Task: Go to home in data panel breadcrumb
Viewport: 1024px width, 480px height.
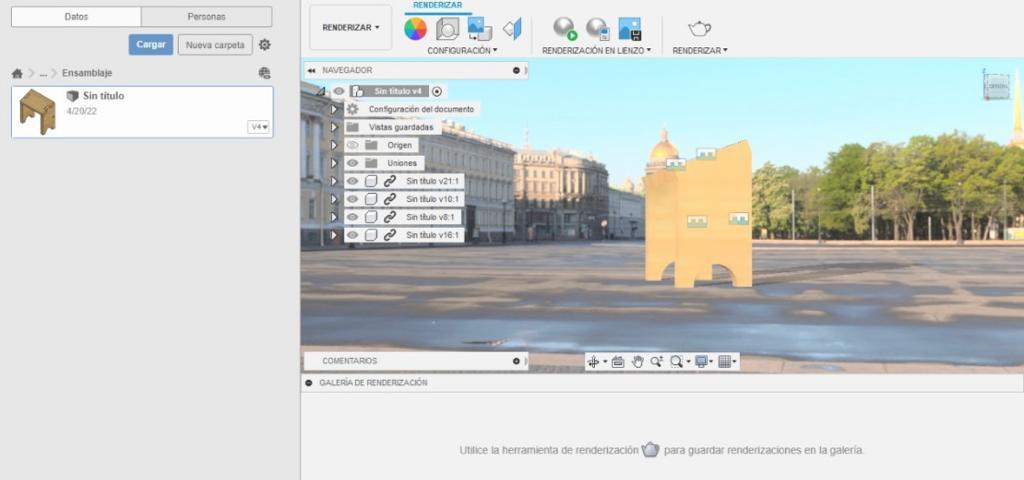Action: pyautogui.click(x=17, y=73)
